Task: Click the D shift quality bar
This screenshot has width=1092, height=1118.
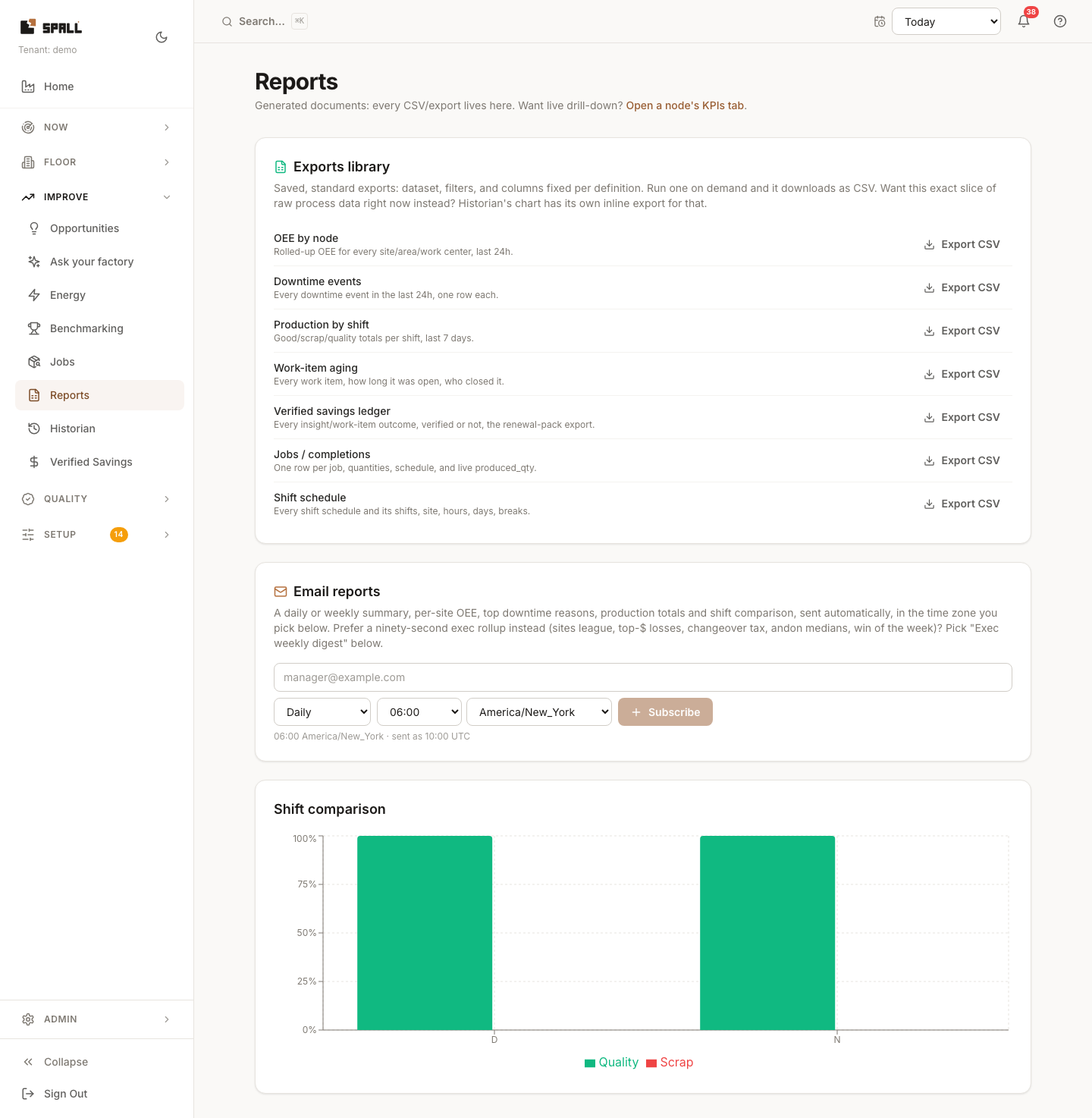Action: point(425,933)
